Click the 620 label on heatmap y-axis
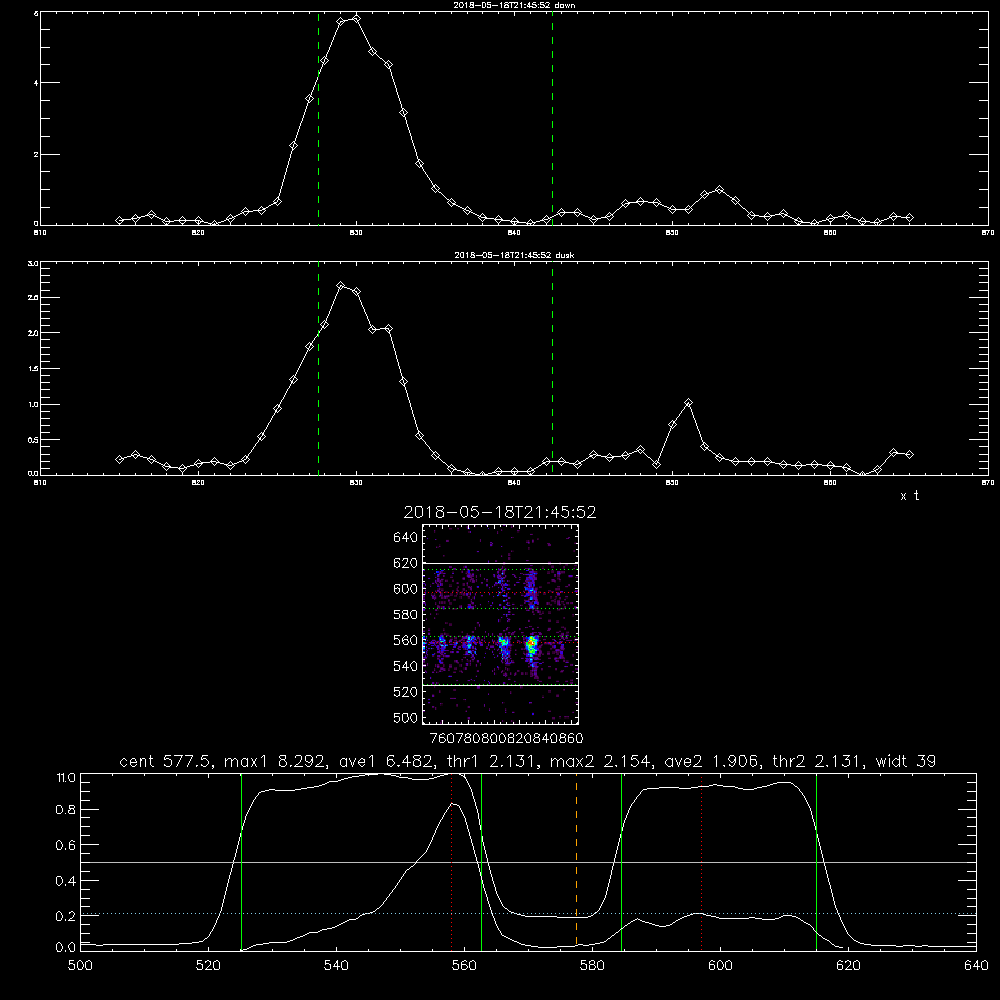This screenshot has height=1000, width=1000. 406,563
